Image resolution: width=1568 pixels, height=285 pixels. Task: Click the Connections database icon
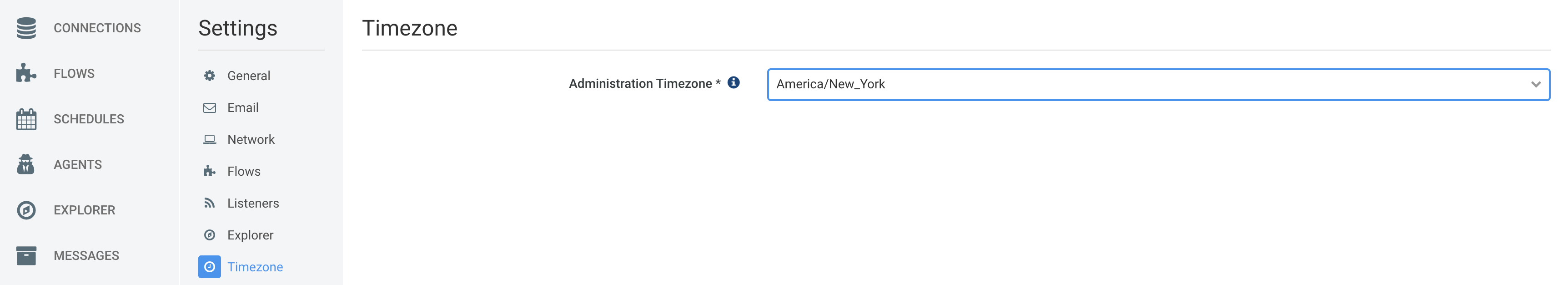coord(26,28)
